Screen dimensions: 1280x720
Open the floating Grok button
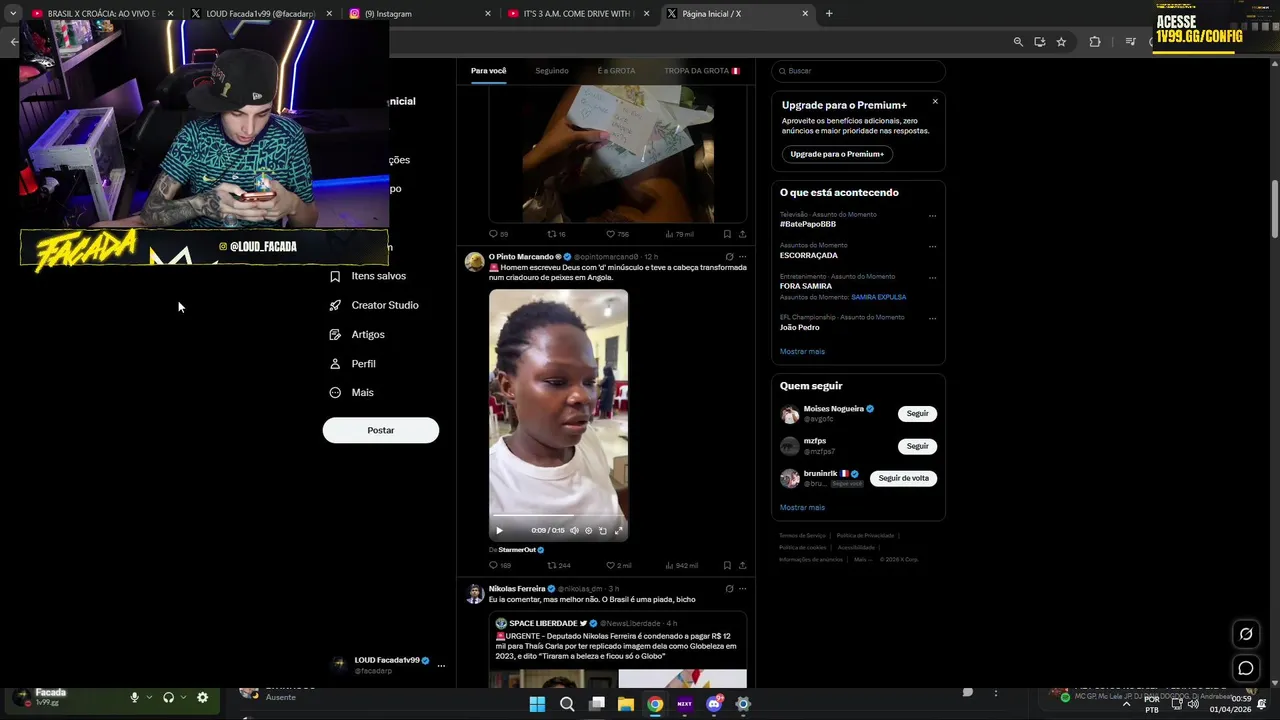[1246, 633]
